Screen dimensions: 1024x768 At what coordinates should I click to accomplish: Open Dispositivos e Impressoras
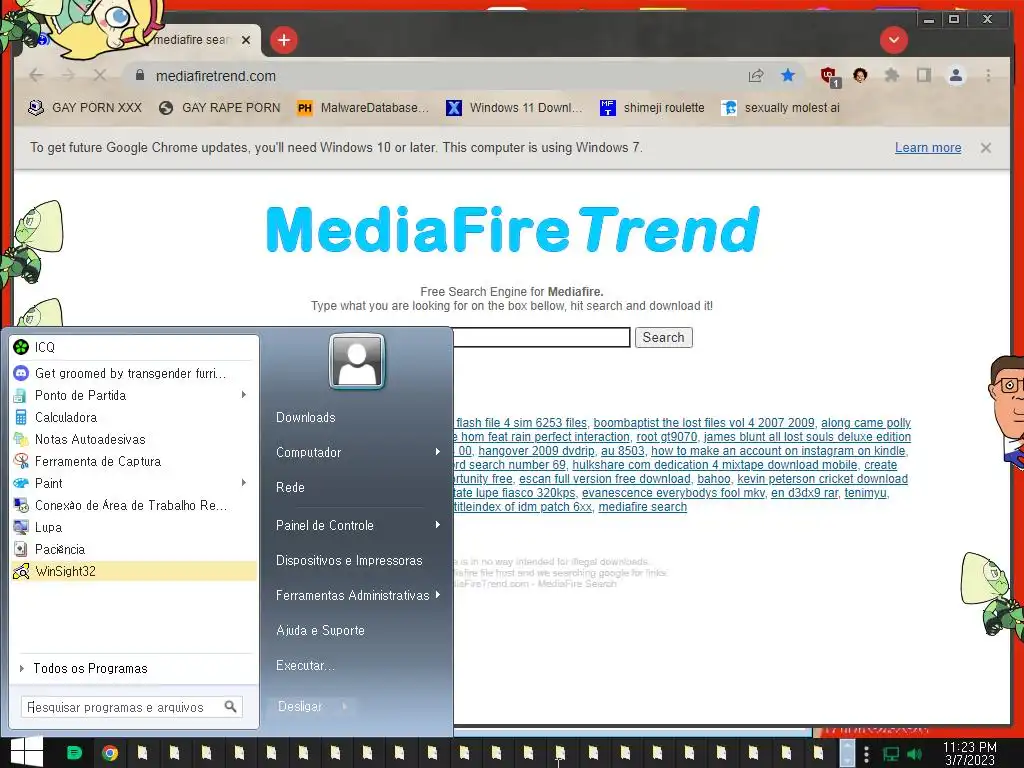click(x=349, y=560)
